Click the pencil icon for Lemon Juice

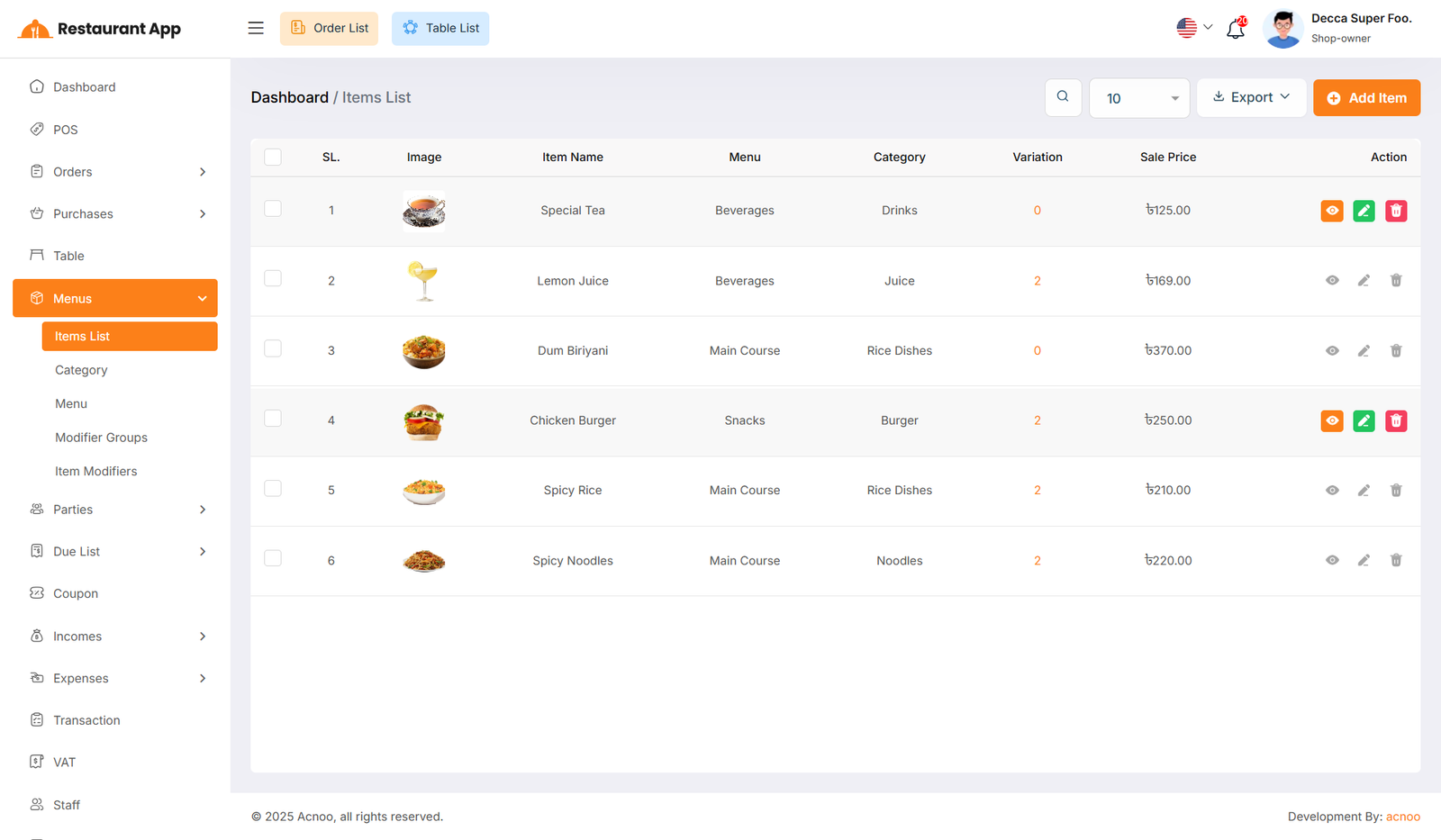[1364, 281]
